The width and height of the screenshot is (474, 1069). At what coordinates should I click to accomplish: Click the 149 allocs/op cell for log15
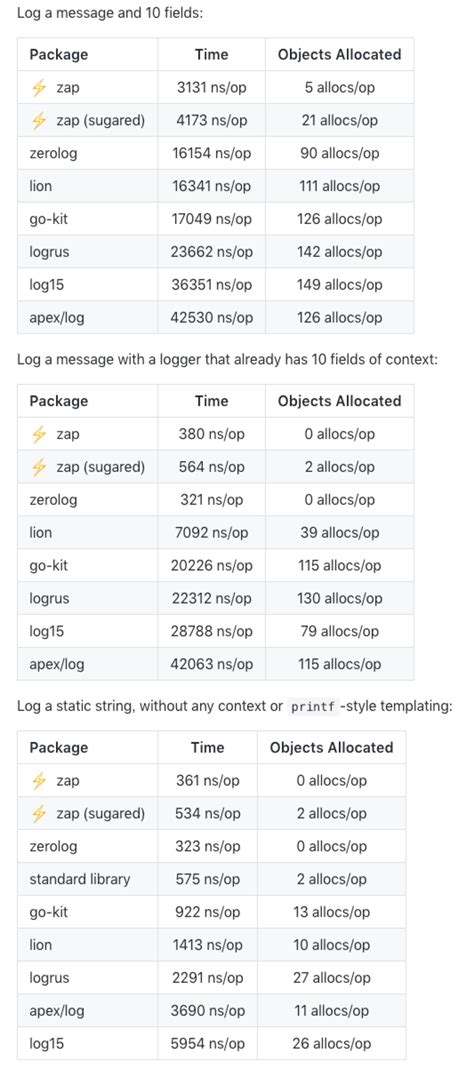[x=340, y=285]
